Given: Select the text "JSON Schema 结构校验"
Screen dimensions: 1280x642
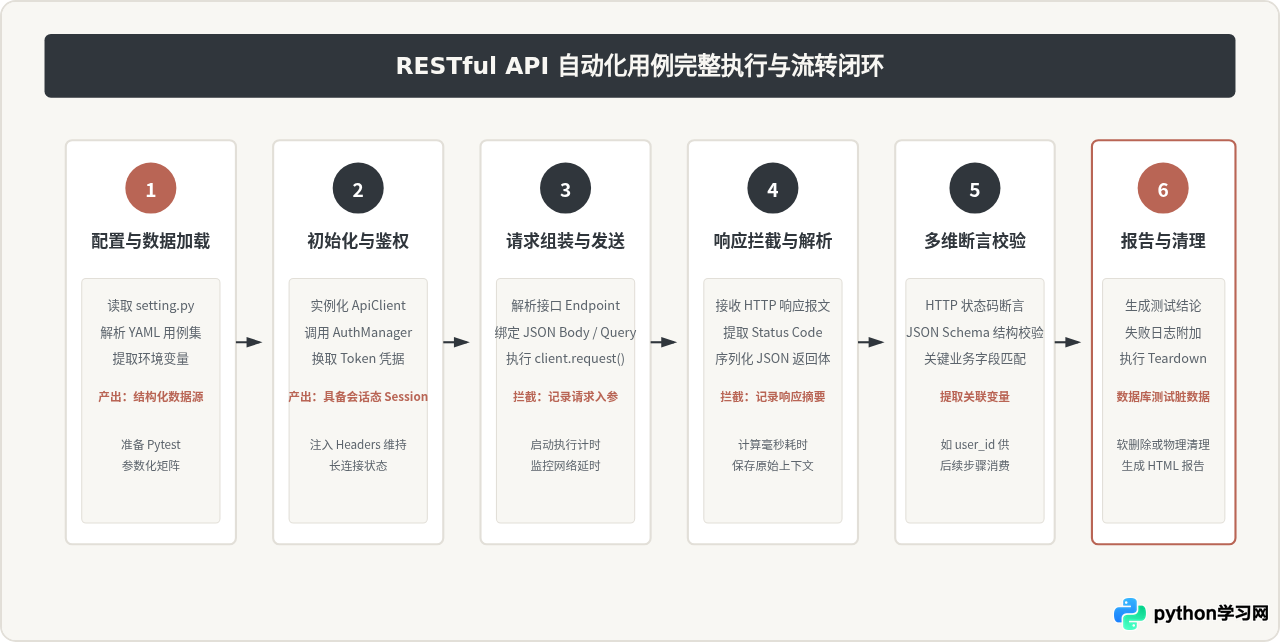Looking at the screenshot, I should click(975, 332).
